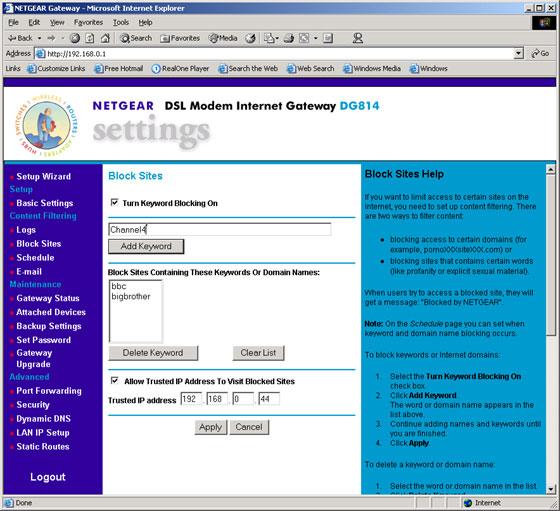The image size is (560, 511).
Task: Open the Search the Web link shortcut
Action: pos(248,69)
